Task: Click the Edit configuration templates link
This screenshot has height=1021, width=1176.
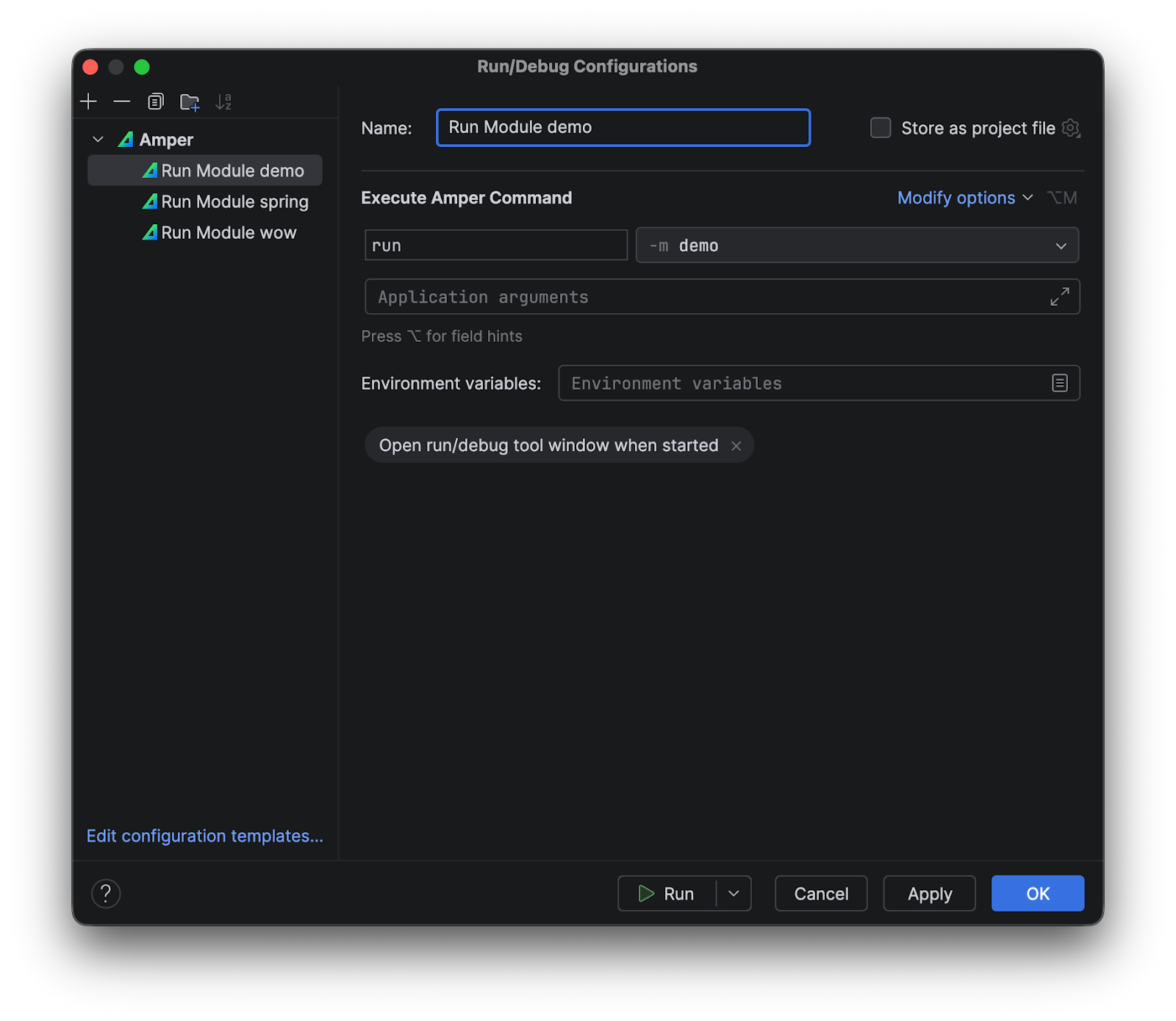Action: [x=205, y=836]
